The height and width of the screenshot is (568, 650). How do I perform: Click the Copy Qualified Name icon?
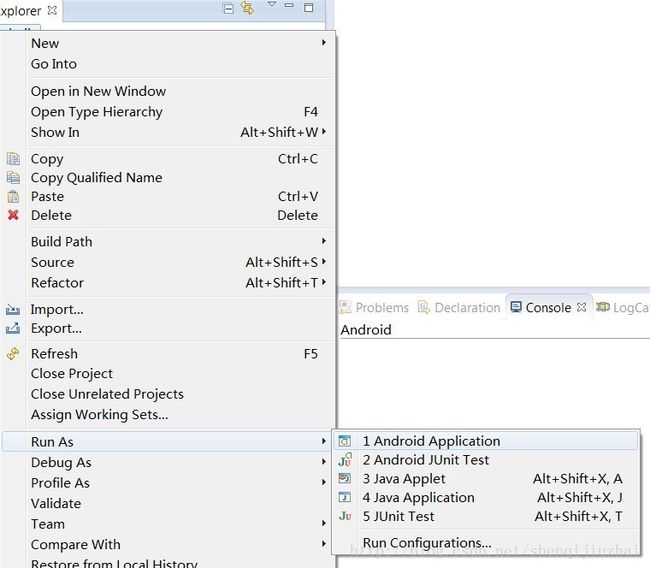pos(13,177)
